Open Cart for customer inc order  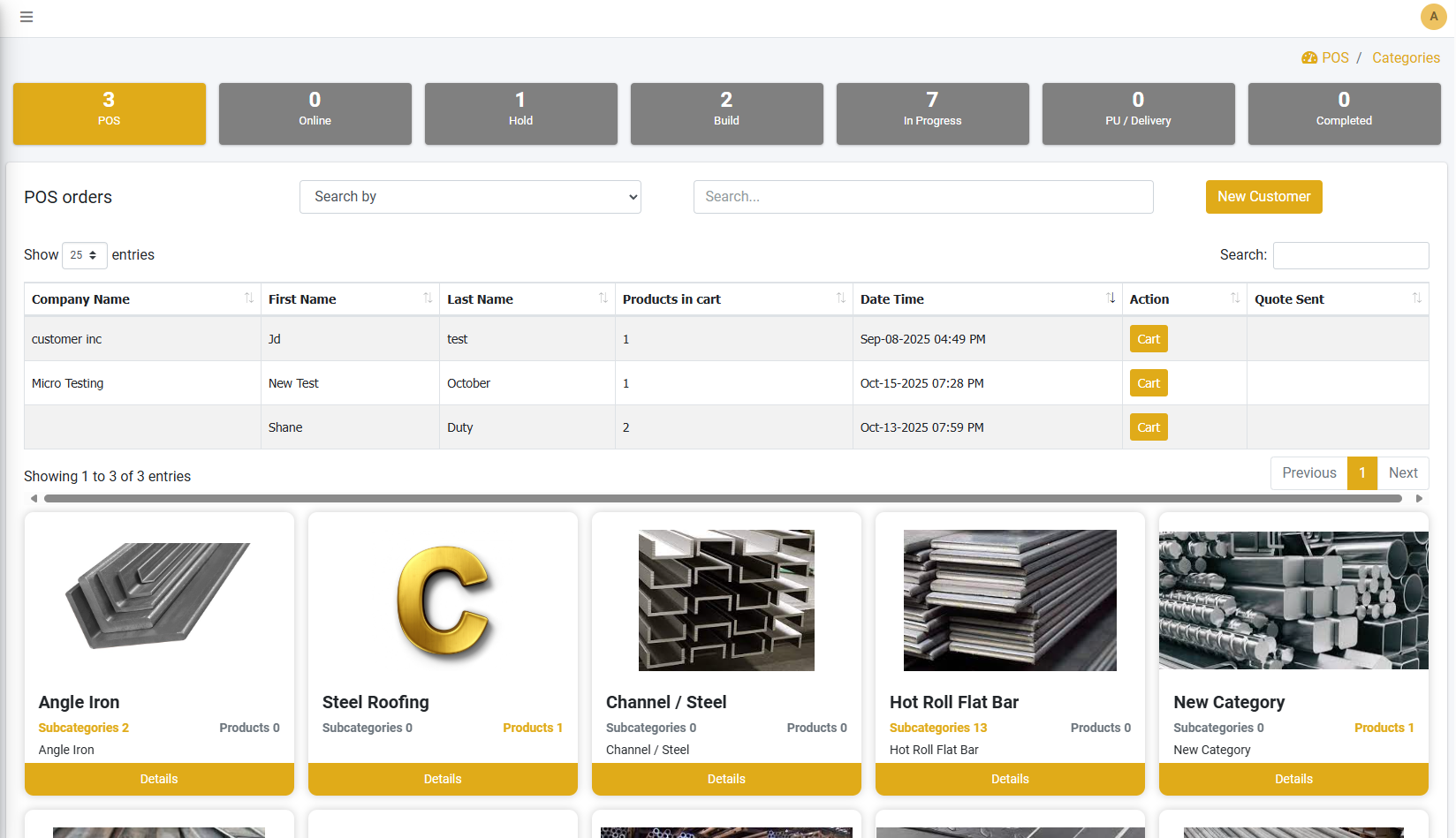click(1148, 339)
